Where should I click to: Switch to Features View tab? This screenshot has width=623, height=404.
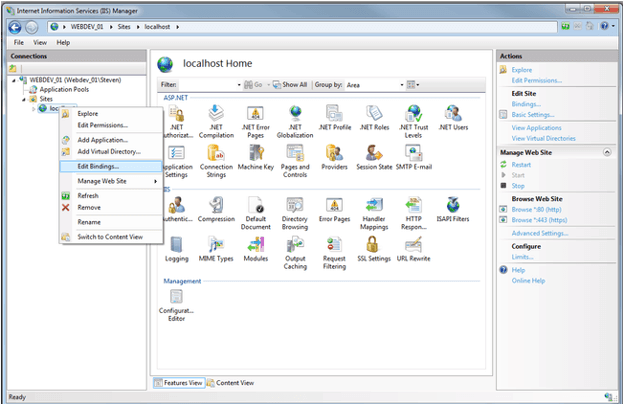(179, 383)
